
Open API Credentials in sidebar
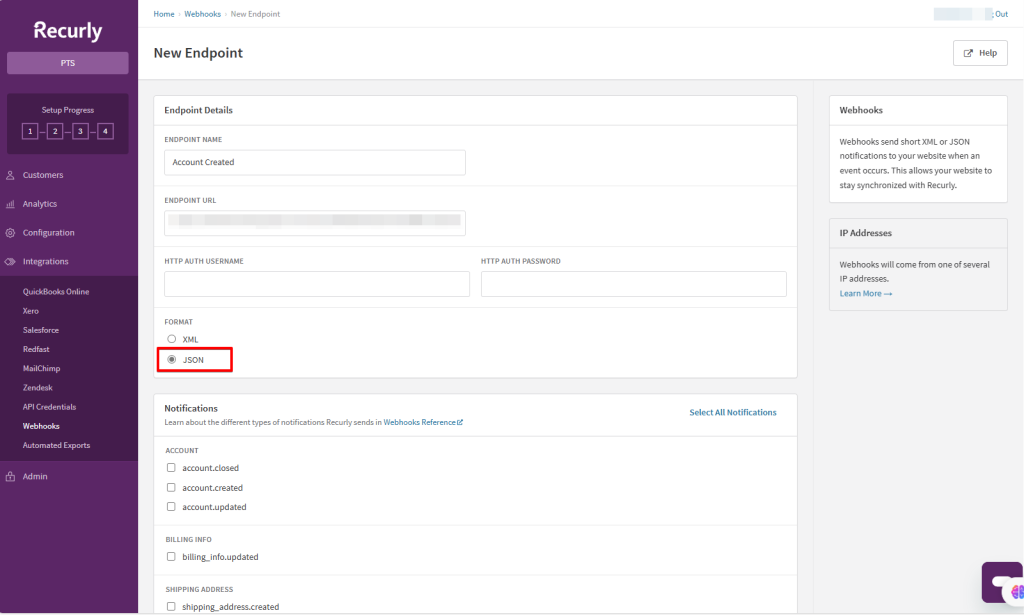pyautogui.click(x=49, y=407)
